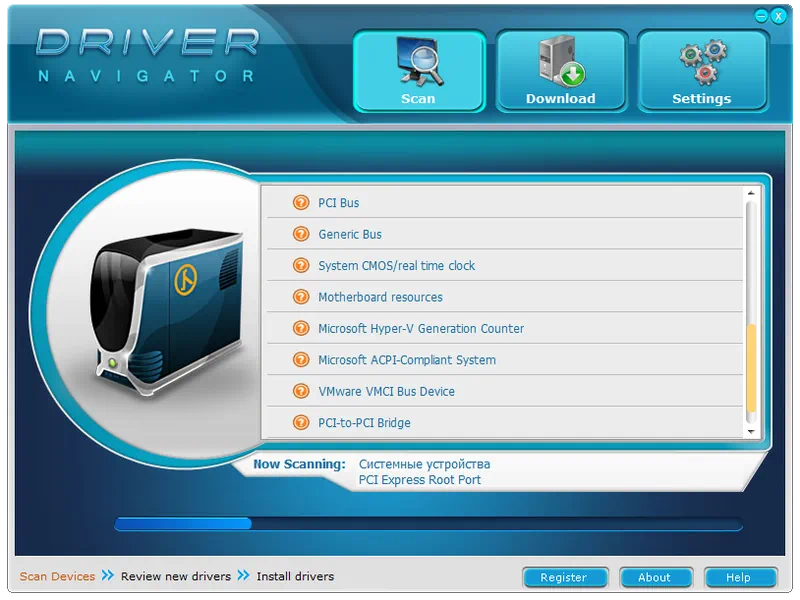Minimize the Driver Navigator window
800x600 pixels.
(x=761, y=16)
